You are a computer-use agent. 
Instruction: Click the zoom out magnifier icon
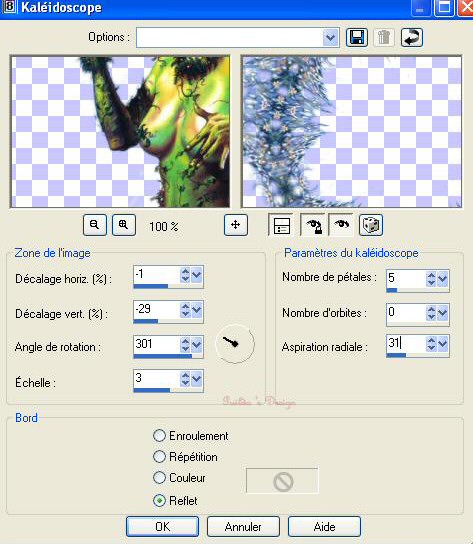[x=95, y=225]
